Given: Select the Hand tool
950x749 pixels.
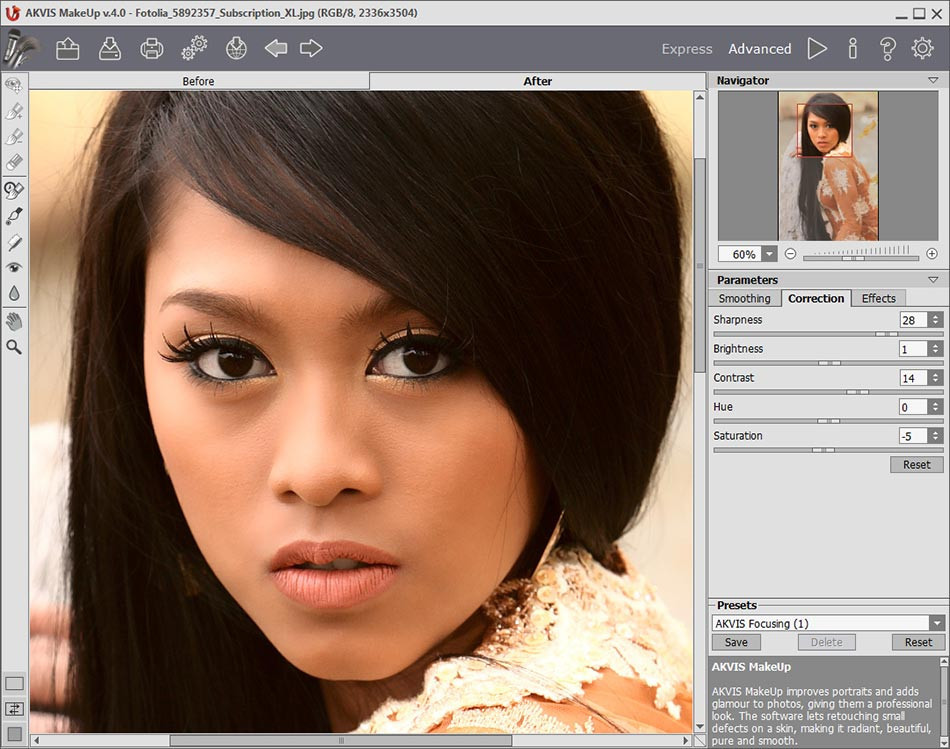Looking at the screenshot, I should [14, 321].
